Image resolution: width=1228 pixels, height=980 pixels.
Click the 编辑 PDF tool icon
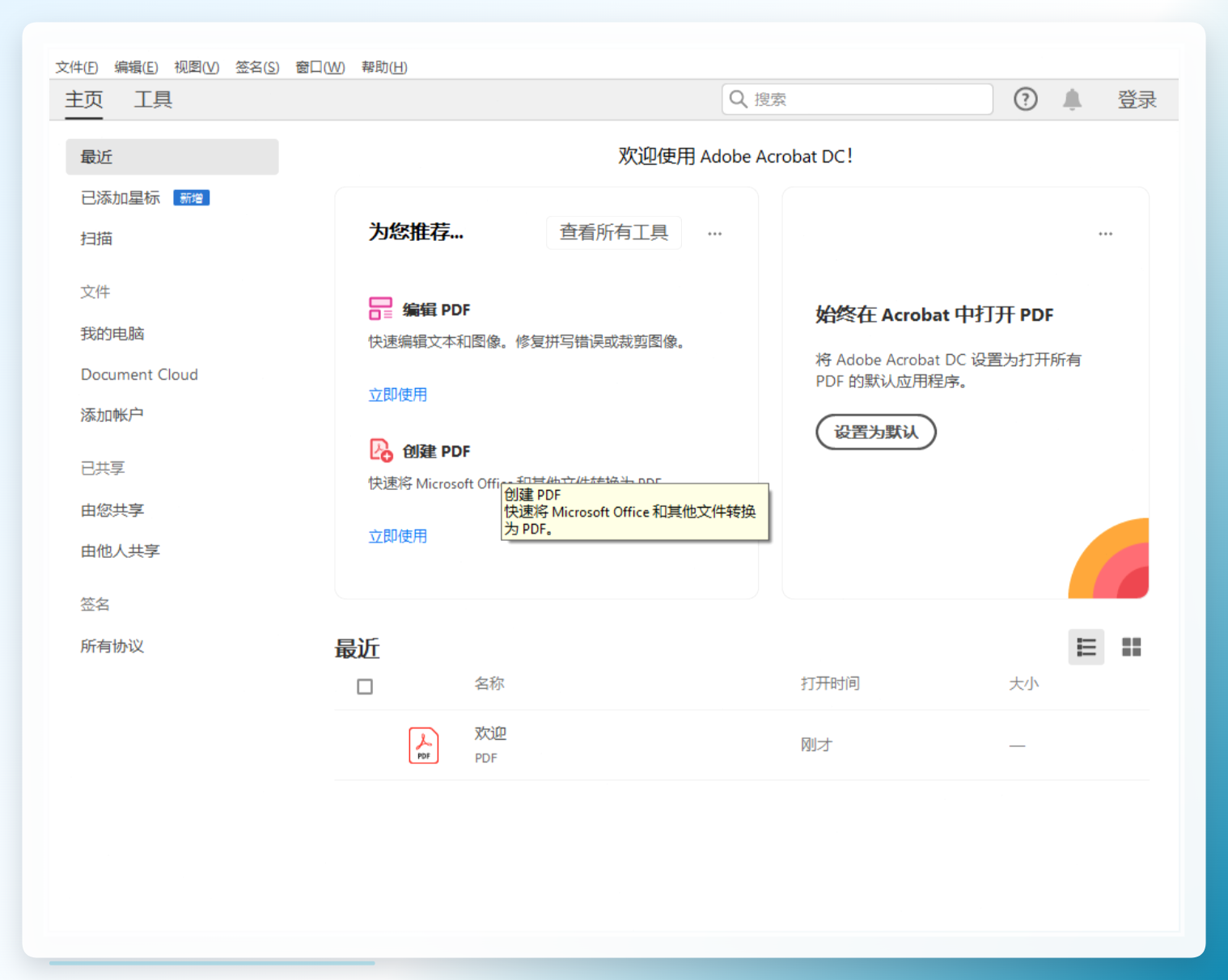380,309
